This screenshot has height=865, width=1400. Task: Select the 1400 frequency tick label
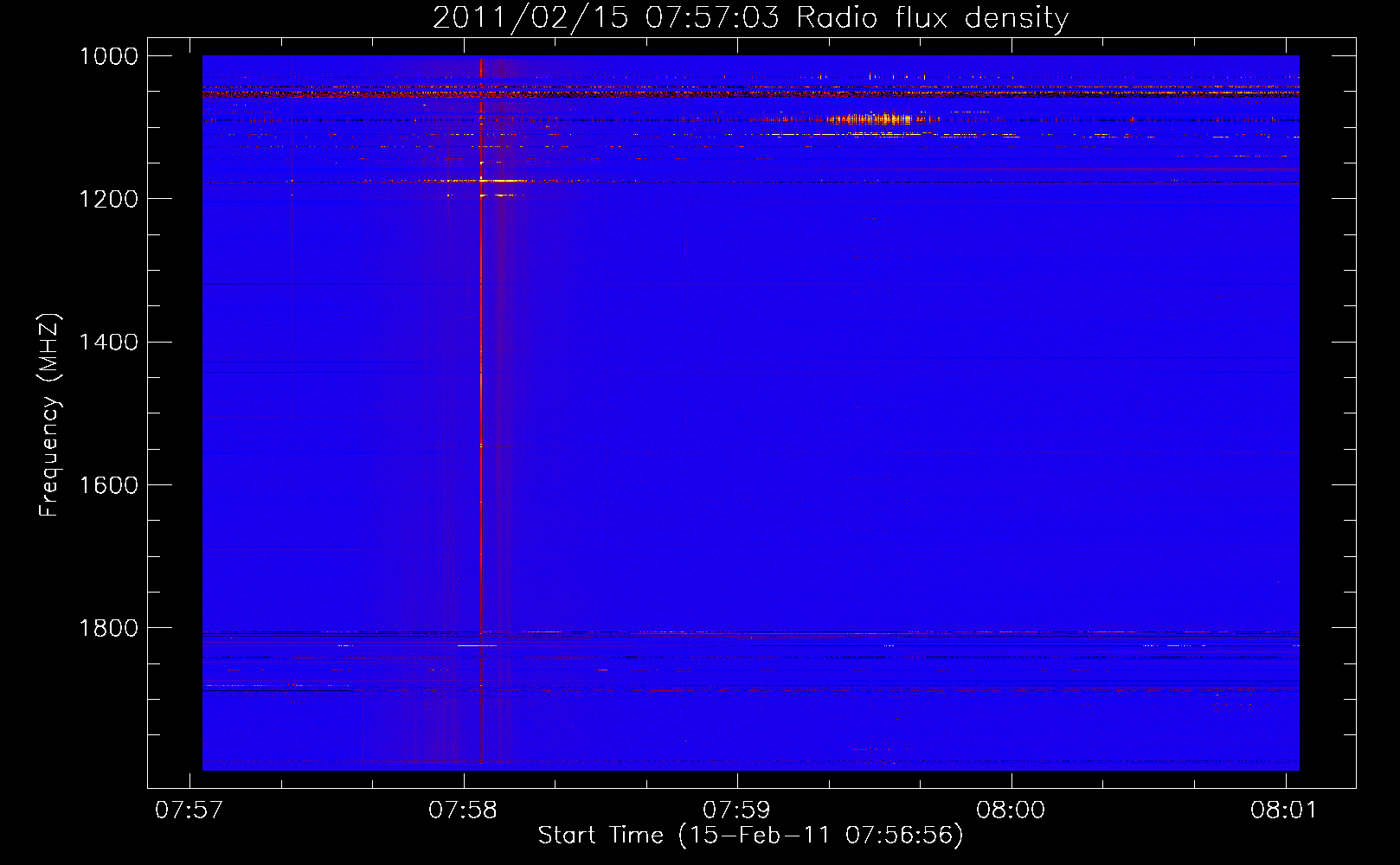109,342
